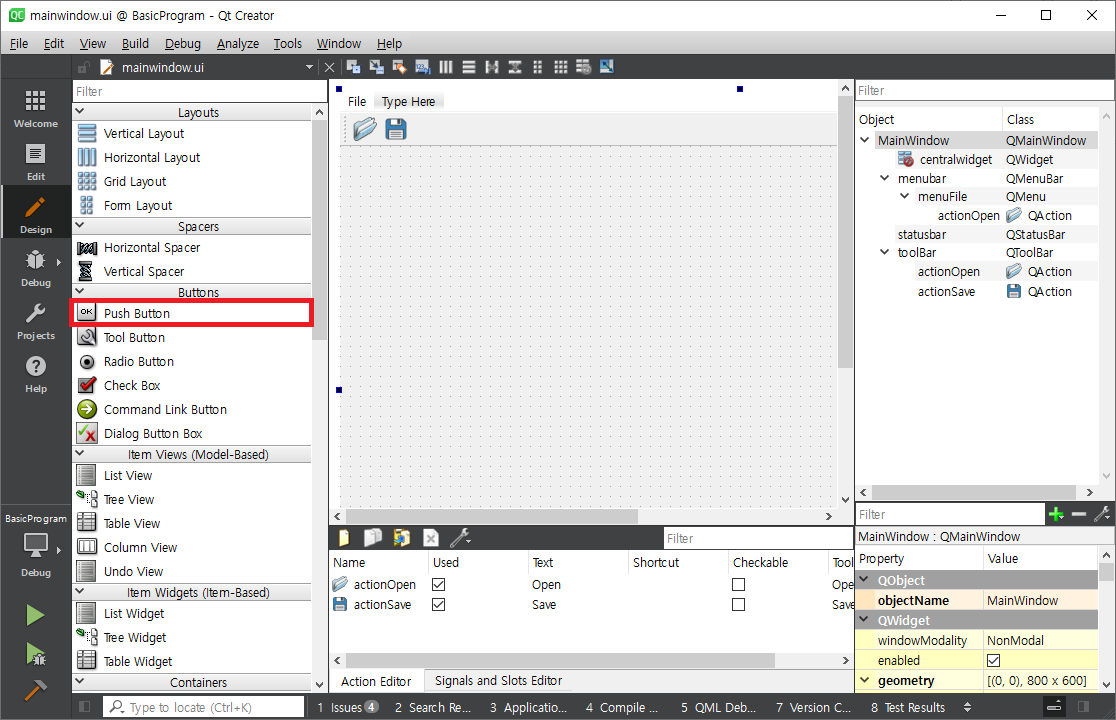Click Edit Buddies toolbar icon
Viewport: 1116px width, 720px height.
click(x=399, y=67)
